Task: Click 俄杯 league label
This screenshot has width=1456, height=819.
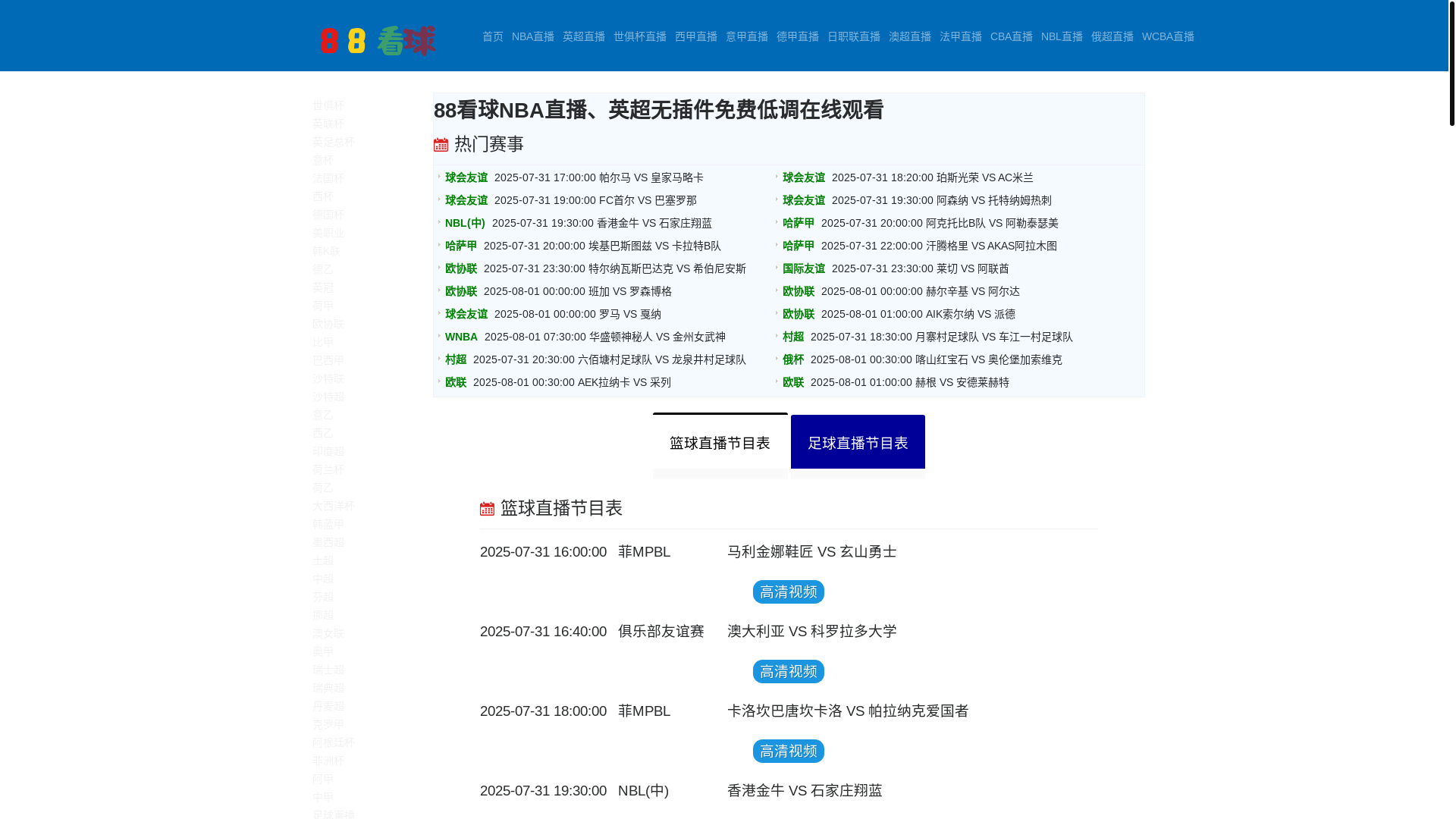Action: pos(793,359)
